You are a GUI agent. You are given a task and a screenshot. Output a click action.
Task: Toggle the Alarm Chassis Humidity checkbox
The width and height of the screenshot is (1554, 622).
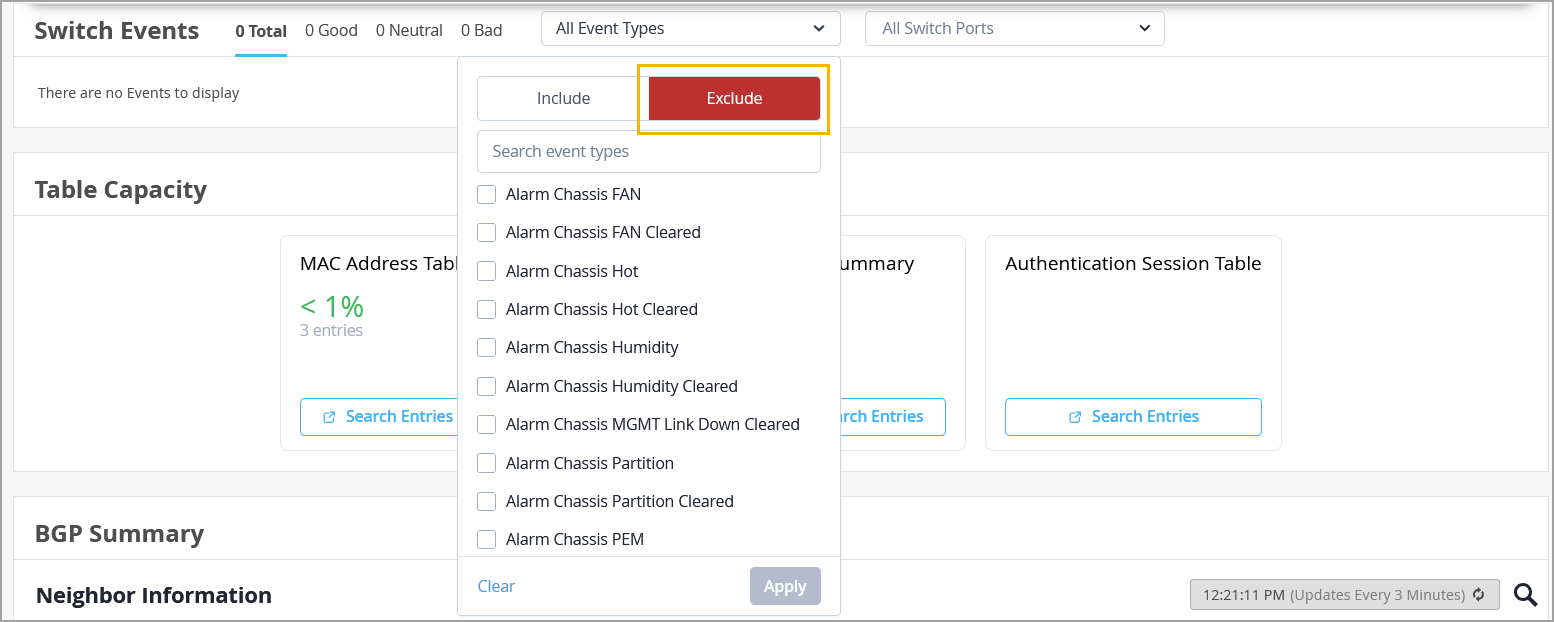487,347
